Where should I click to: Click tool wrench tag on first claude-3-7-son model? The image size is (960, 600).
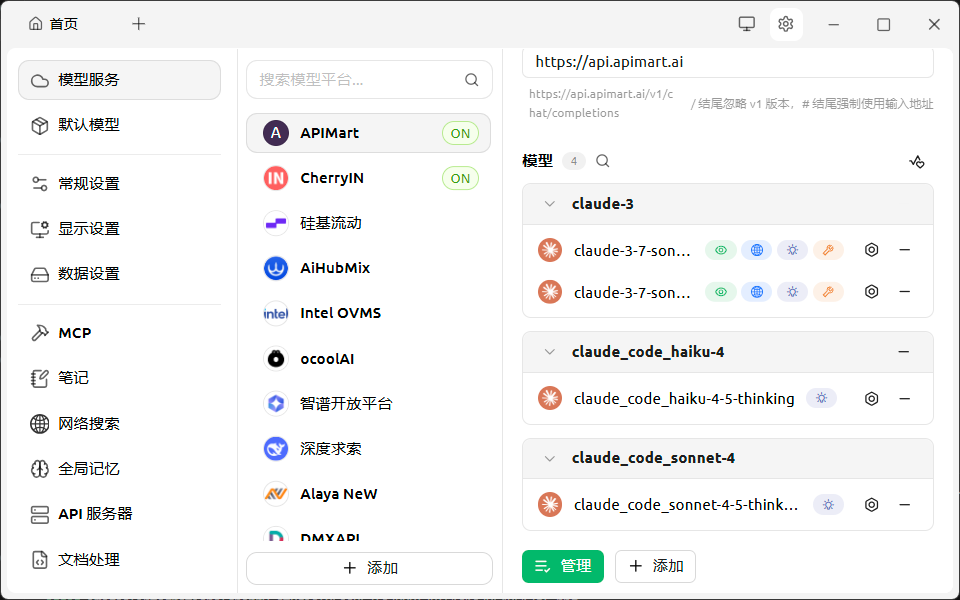(828, 250)
